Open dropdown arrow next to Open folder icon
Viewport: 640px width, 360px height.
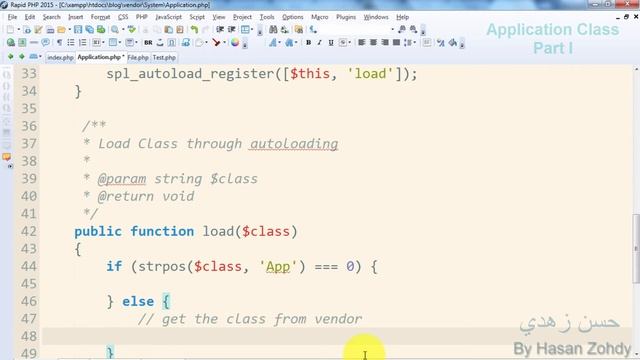(x=69, y=30)
